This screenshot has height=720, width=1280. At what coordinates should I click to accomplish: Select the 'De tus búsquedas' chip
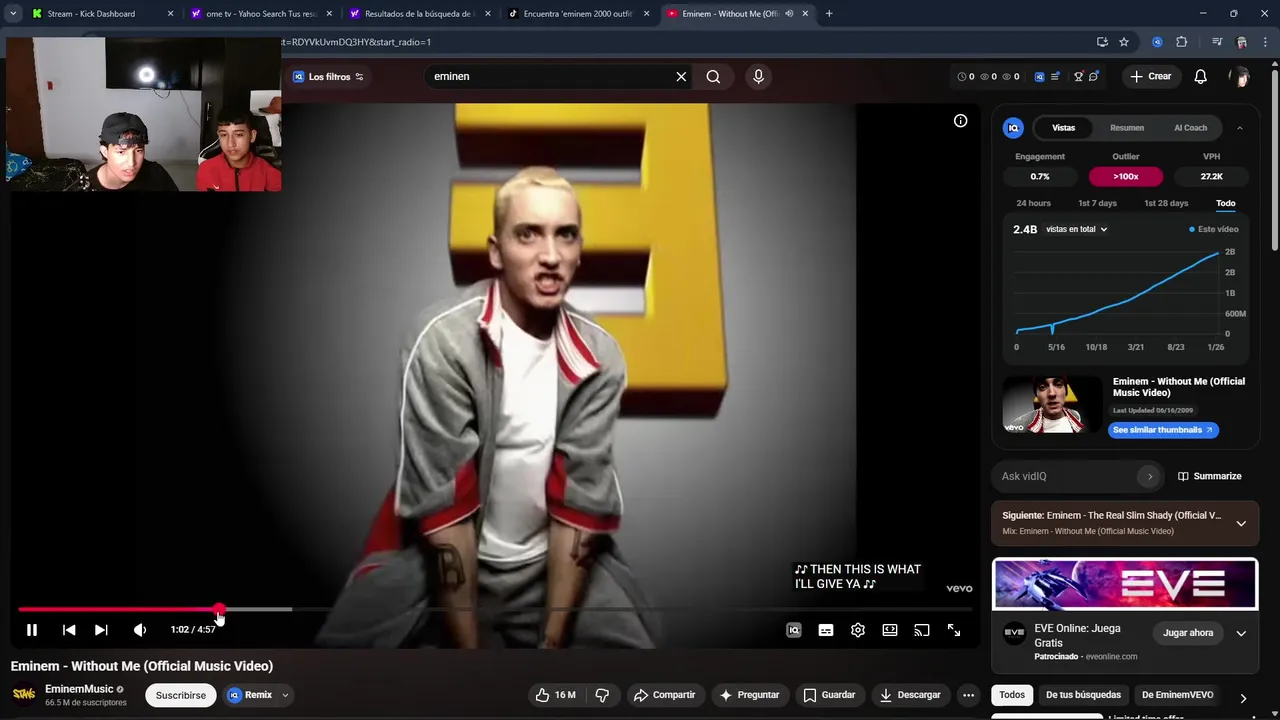tap(1083, 695)
